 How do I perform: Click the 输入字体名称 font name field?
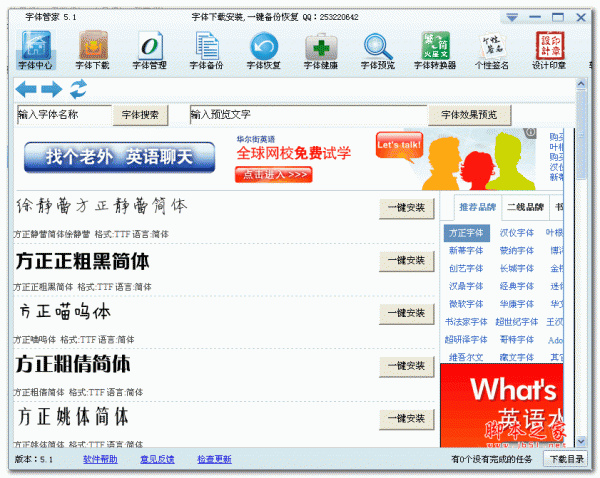(x=64, y=115)
